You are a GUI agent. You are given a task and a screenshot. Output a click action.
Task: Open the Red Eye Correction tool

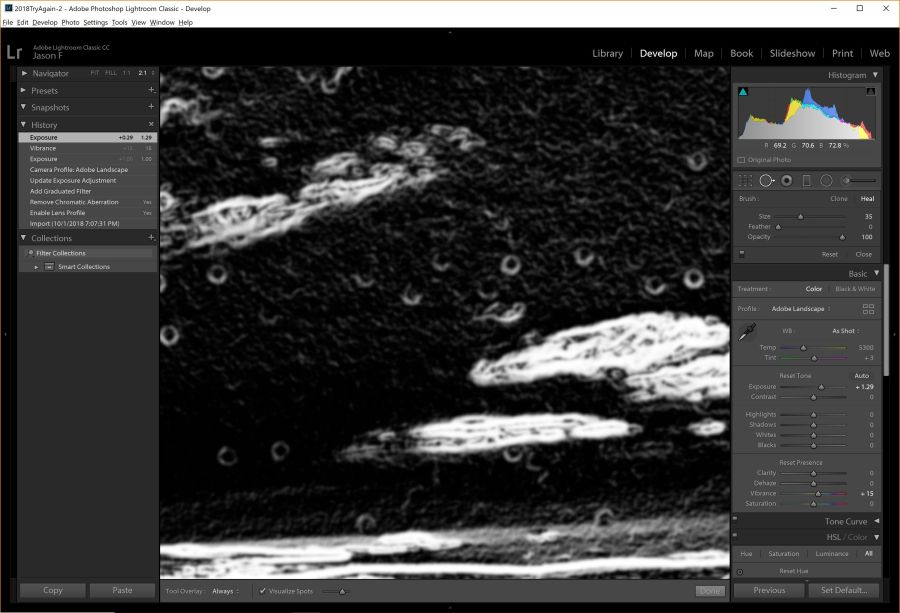click(x=787, y=180)
